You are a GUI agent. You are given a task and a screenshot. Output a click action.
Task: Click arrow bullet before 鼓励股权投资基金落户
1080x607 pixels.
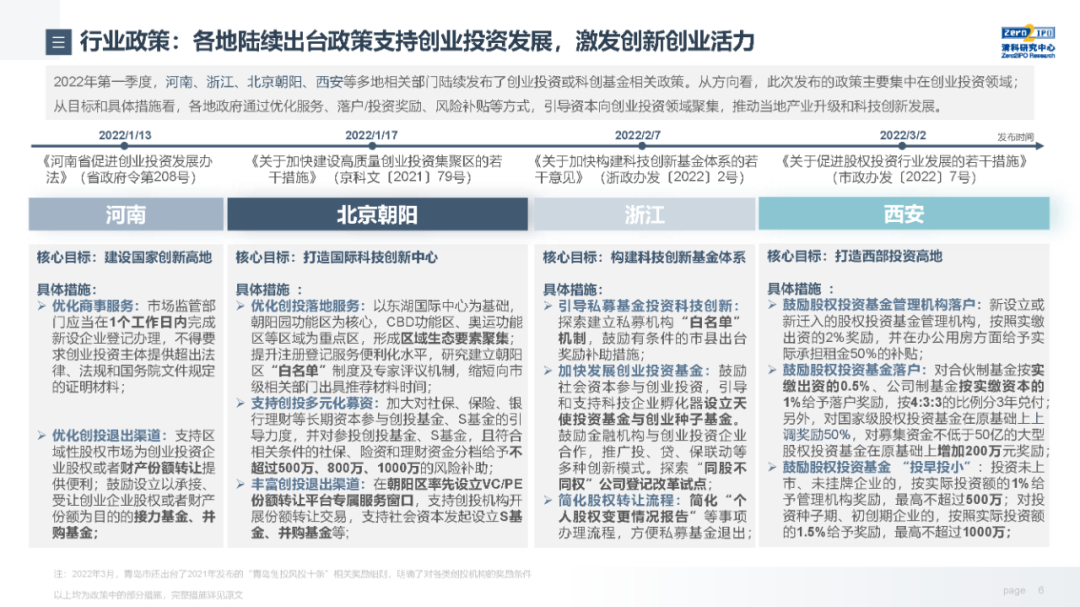[772, 370]
